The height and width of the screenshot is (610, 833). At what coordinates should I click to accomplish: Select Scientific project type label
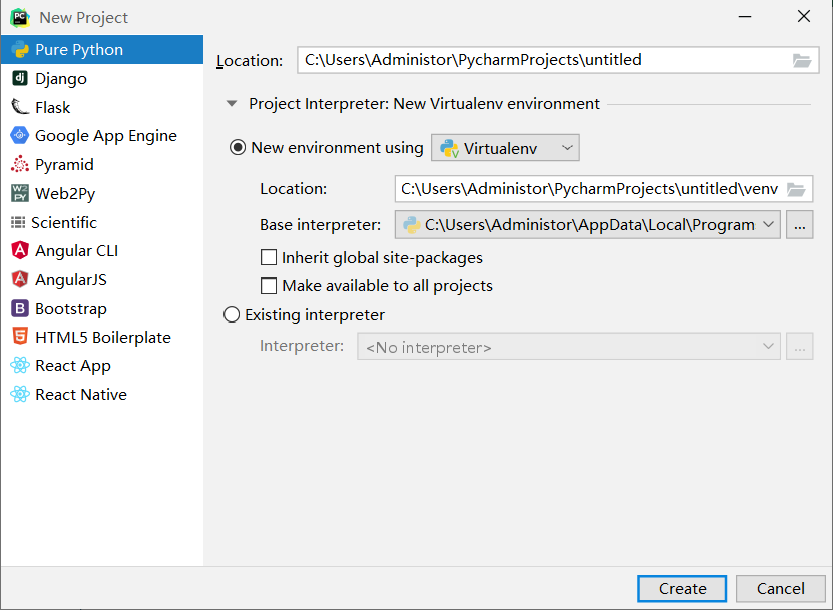click(64, 222)
